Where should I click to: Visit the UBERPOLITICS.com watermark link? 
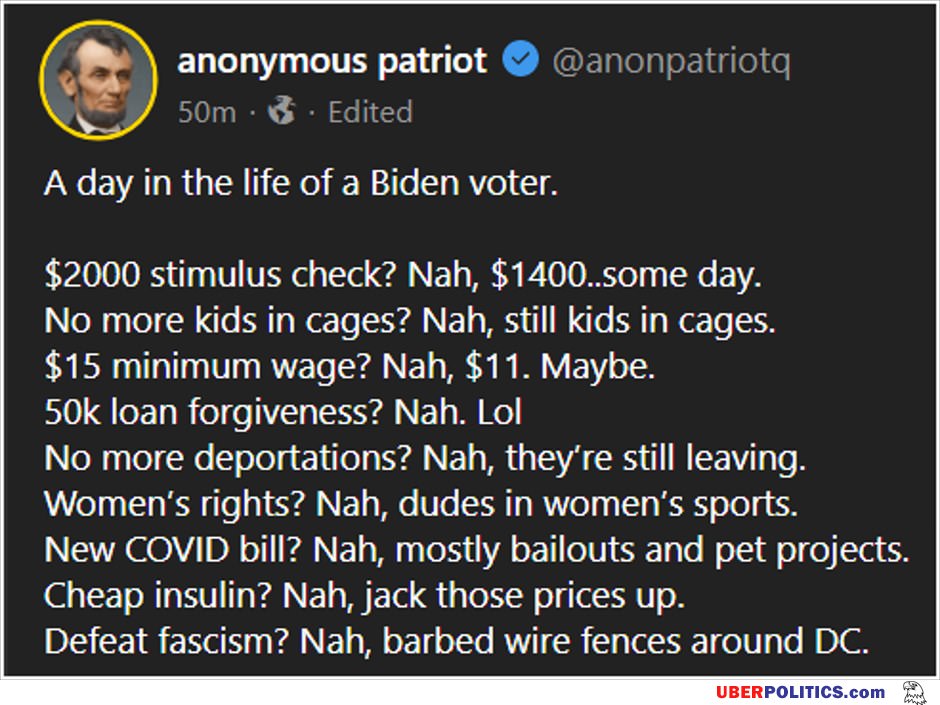[800, 692]
